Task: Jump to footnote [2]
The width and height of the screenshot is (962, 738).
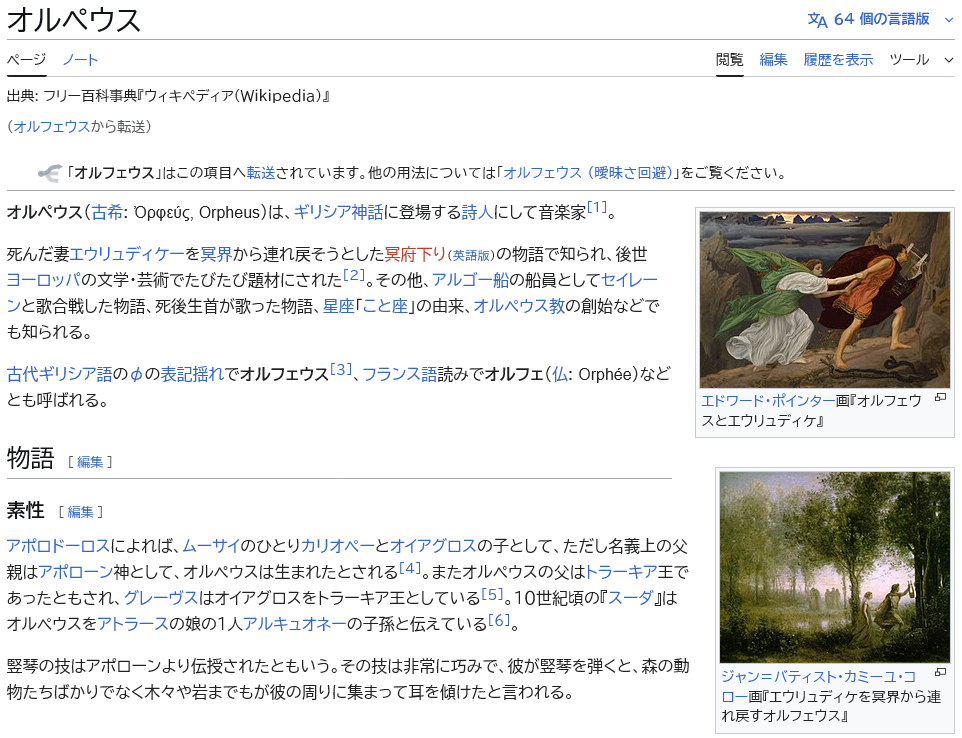Action: pos(354,275)
